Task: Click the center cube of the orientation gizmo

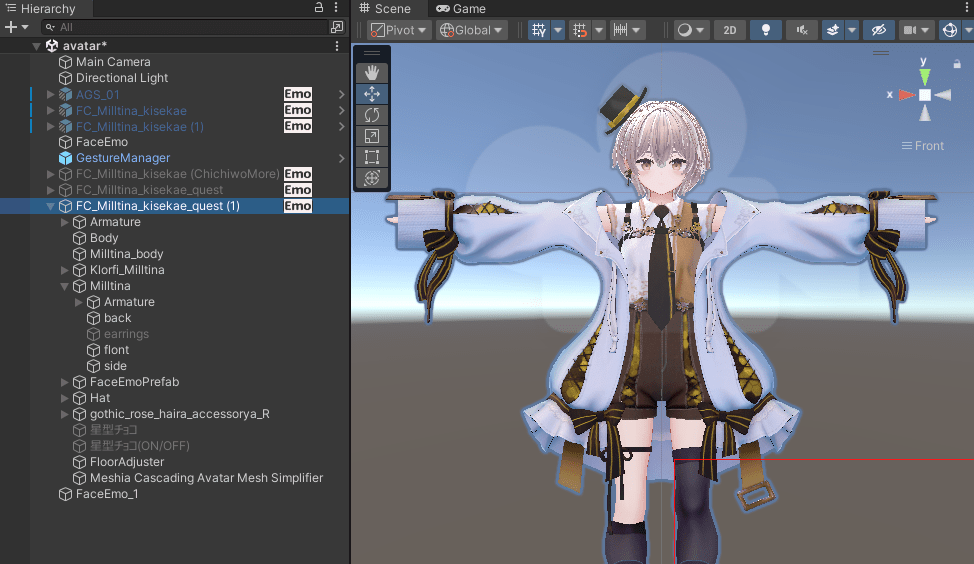Action: pyautogui.click(x=925, y=95)
